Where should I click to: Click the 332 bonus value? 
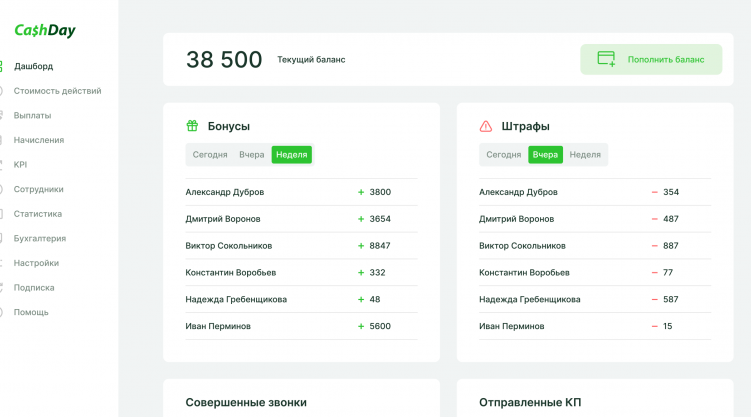click(377, 272)
